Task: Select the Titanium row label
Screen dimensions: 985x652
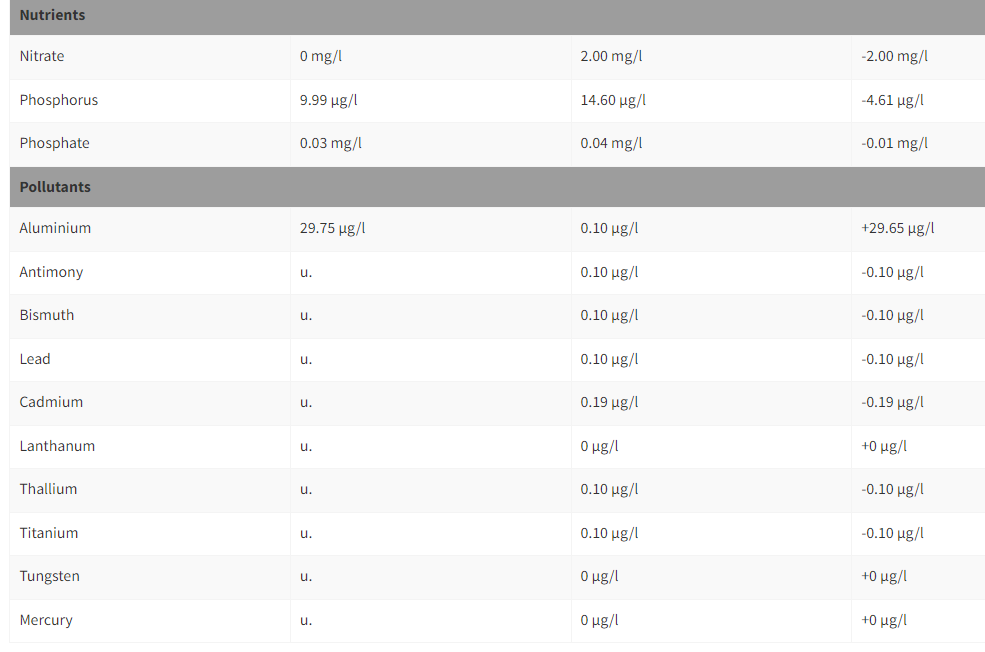Action: (49, 533)
